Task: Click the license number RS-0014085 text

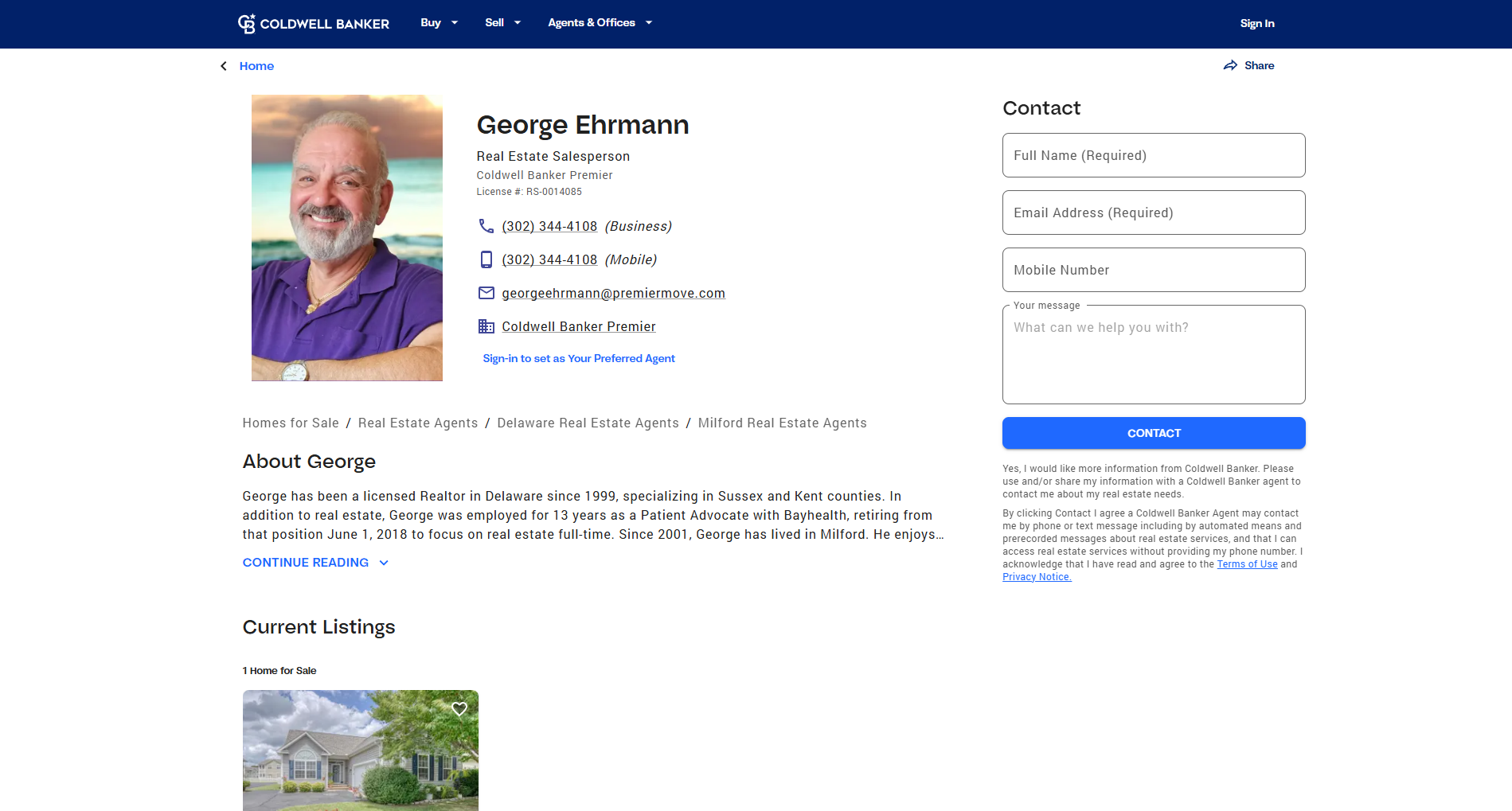Action: (553, 192)
